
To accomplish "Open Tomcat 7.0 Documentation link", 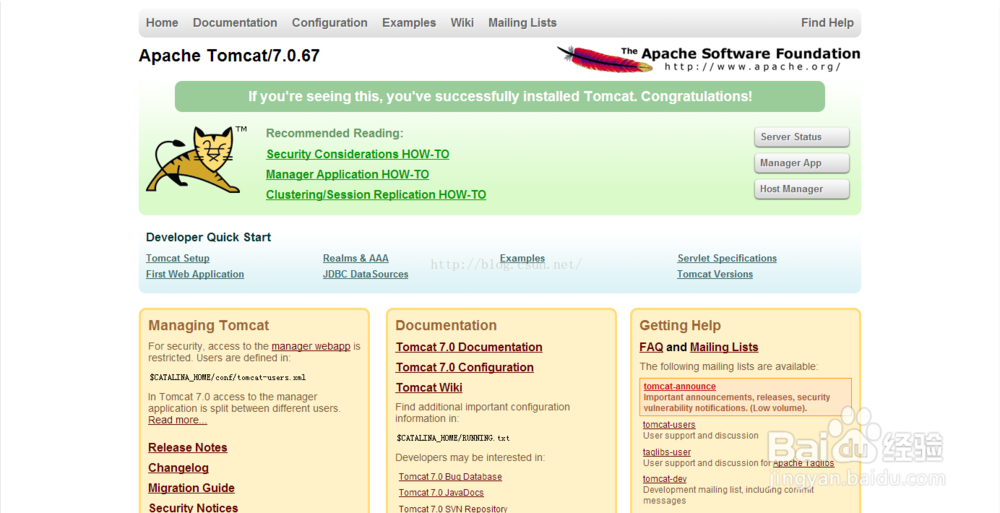I will coord(469,347).
